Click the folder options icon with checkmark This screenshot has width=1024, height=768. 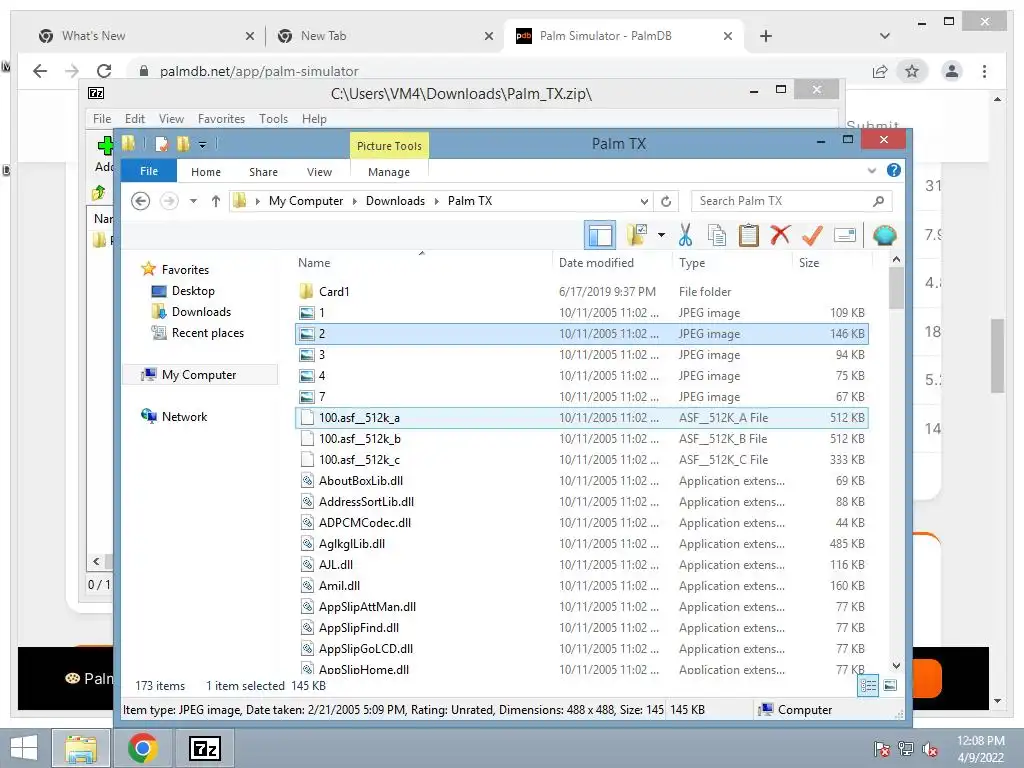[637, 235]
